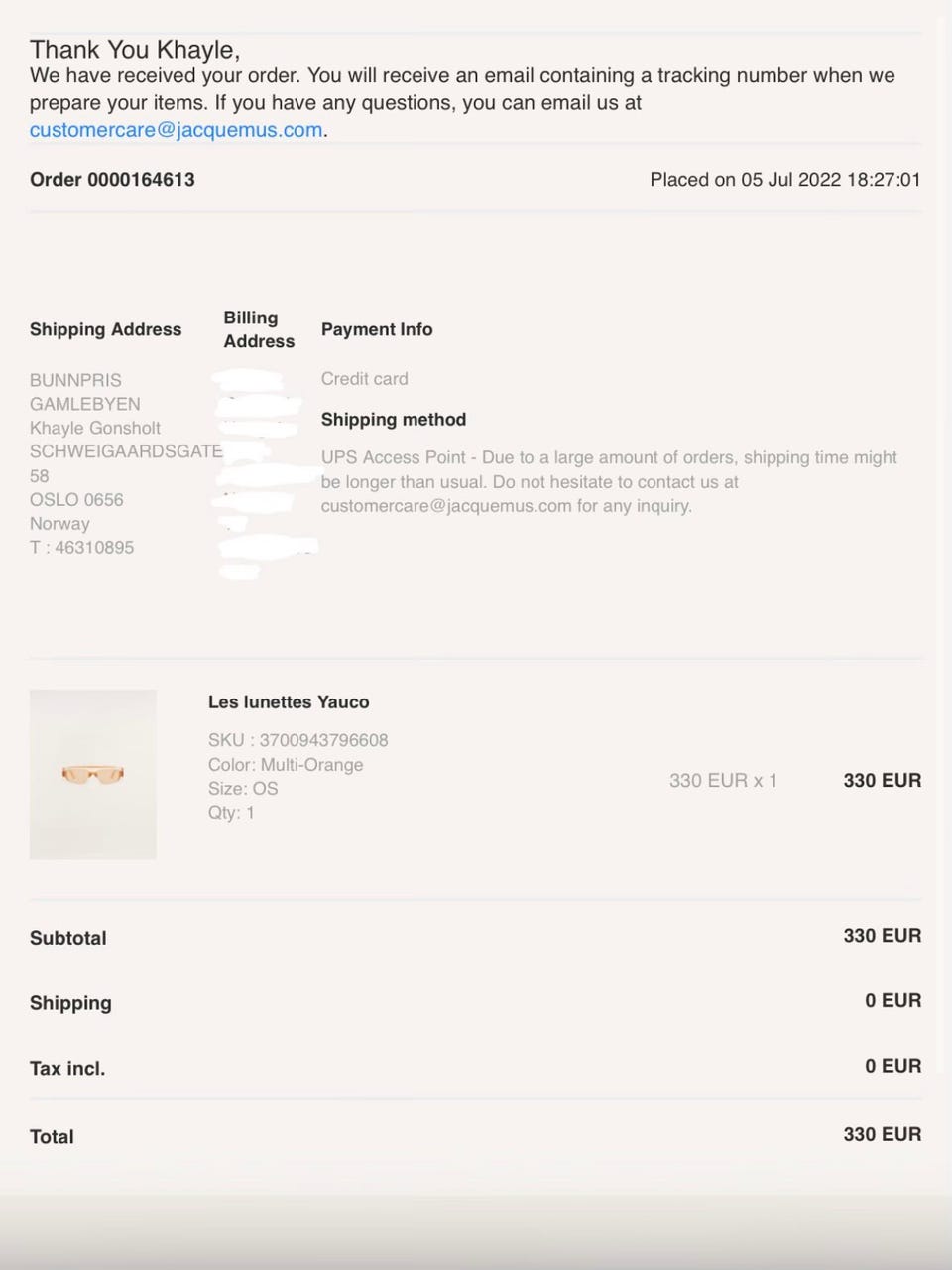The image size is (952, 1270).
Task: Click the Les lunettes Yauco product title
Action: coord(289,701)
